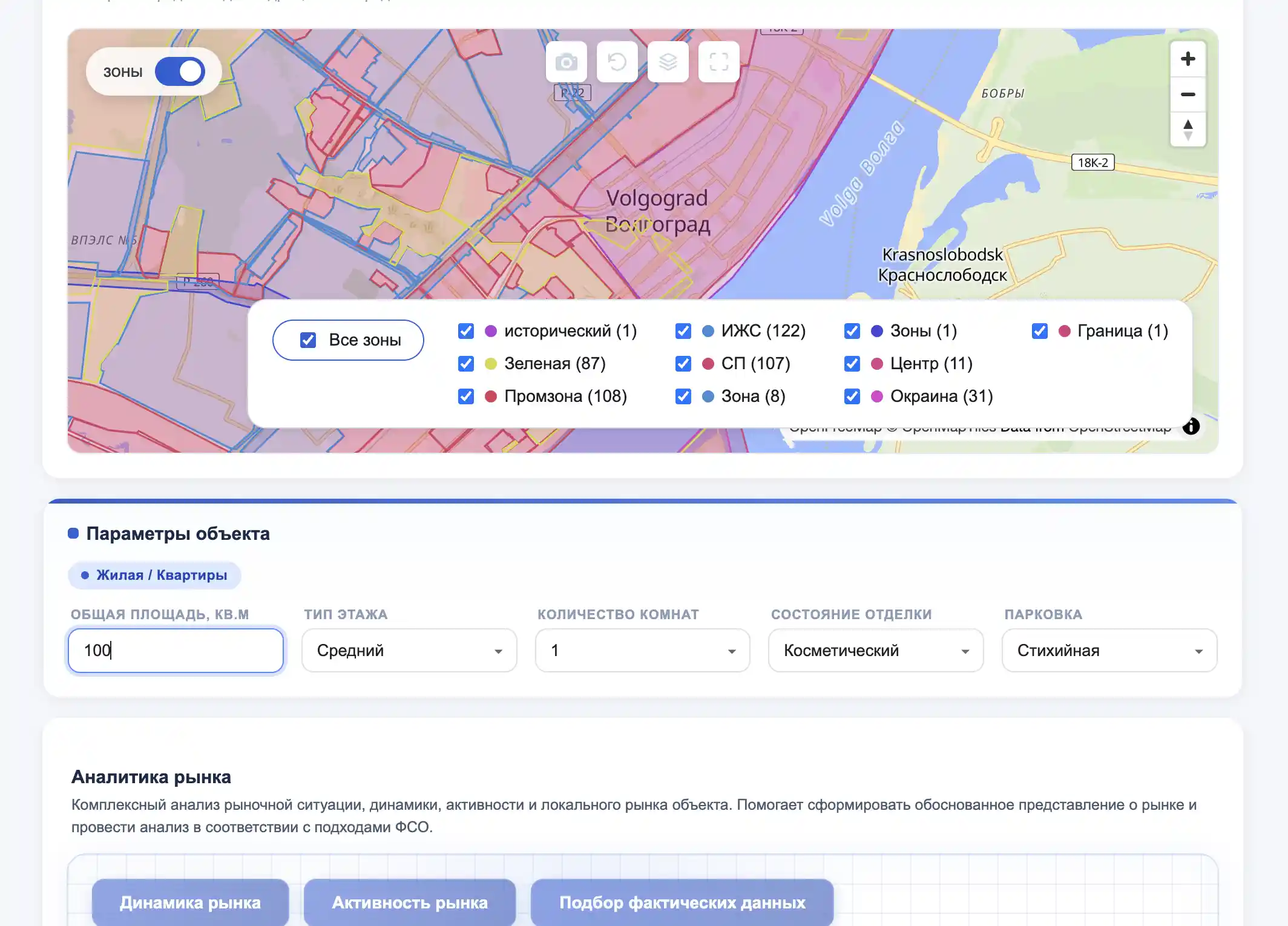Uncheck the Зоны (1) zone checkbox
This screenshot has width=1288, height=926.
852,331
